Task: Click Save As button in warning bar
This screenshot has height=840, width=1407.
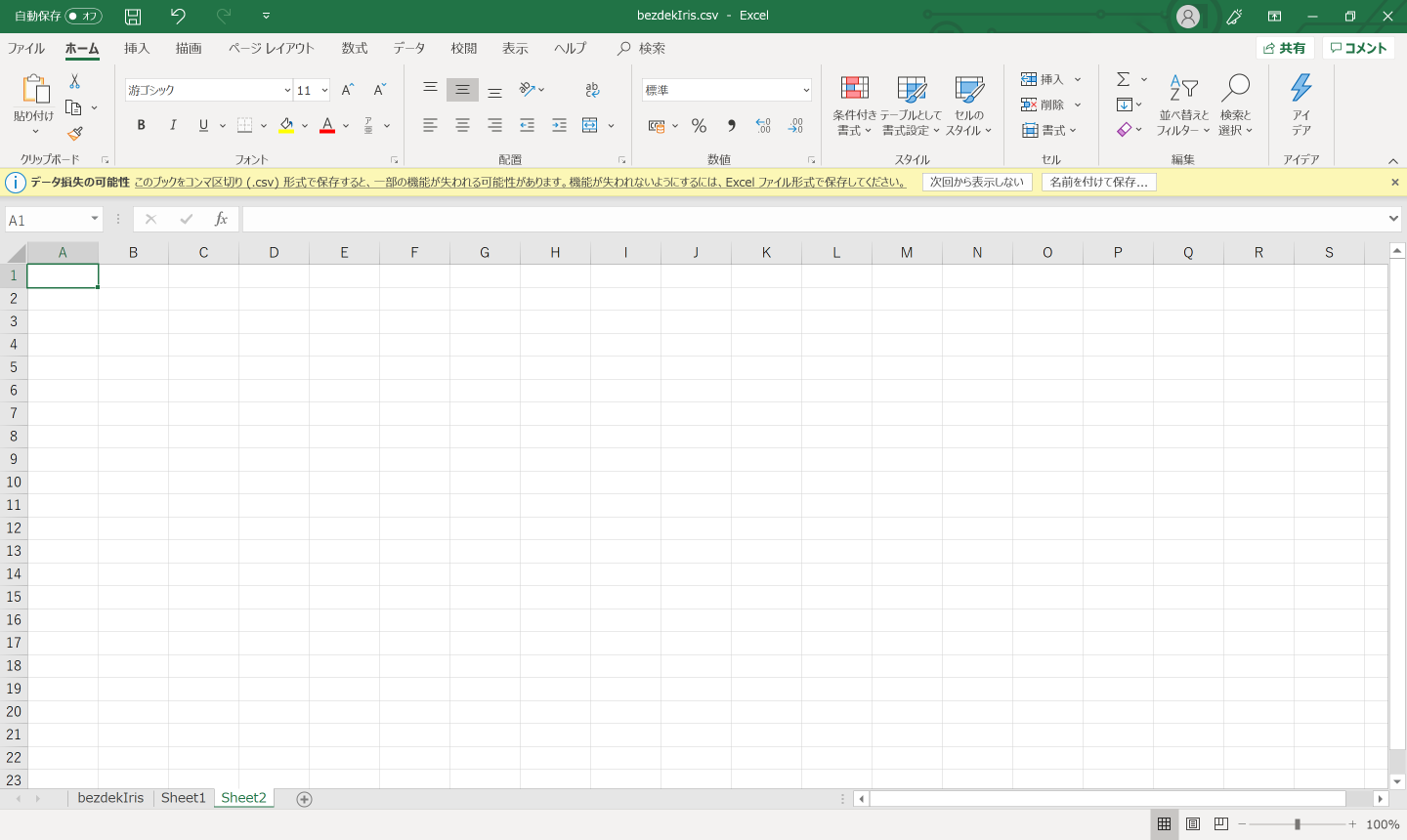Action: (x=1099, y=182)
